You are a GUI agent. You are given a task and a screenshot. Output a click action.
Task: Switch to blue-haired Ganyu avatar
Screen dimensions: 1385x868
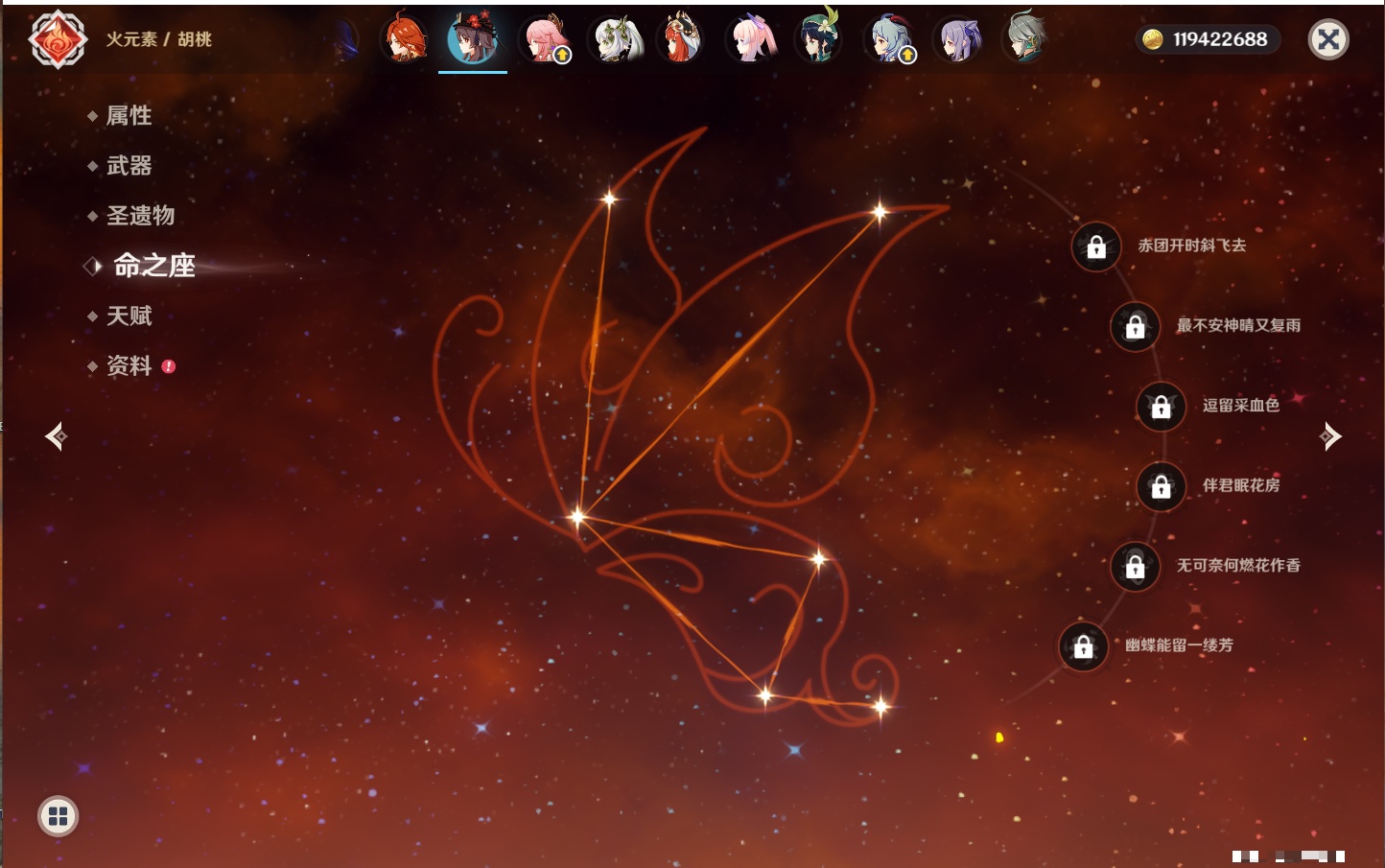889,39
